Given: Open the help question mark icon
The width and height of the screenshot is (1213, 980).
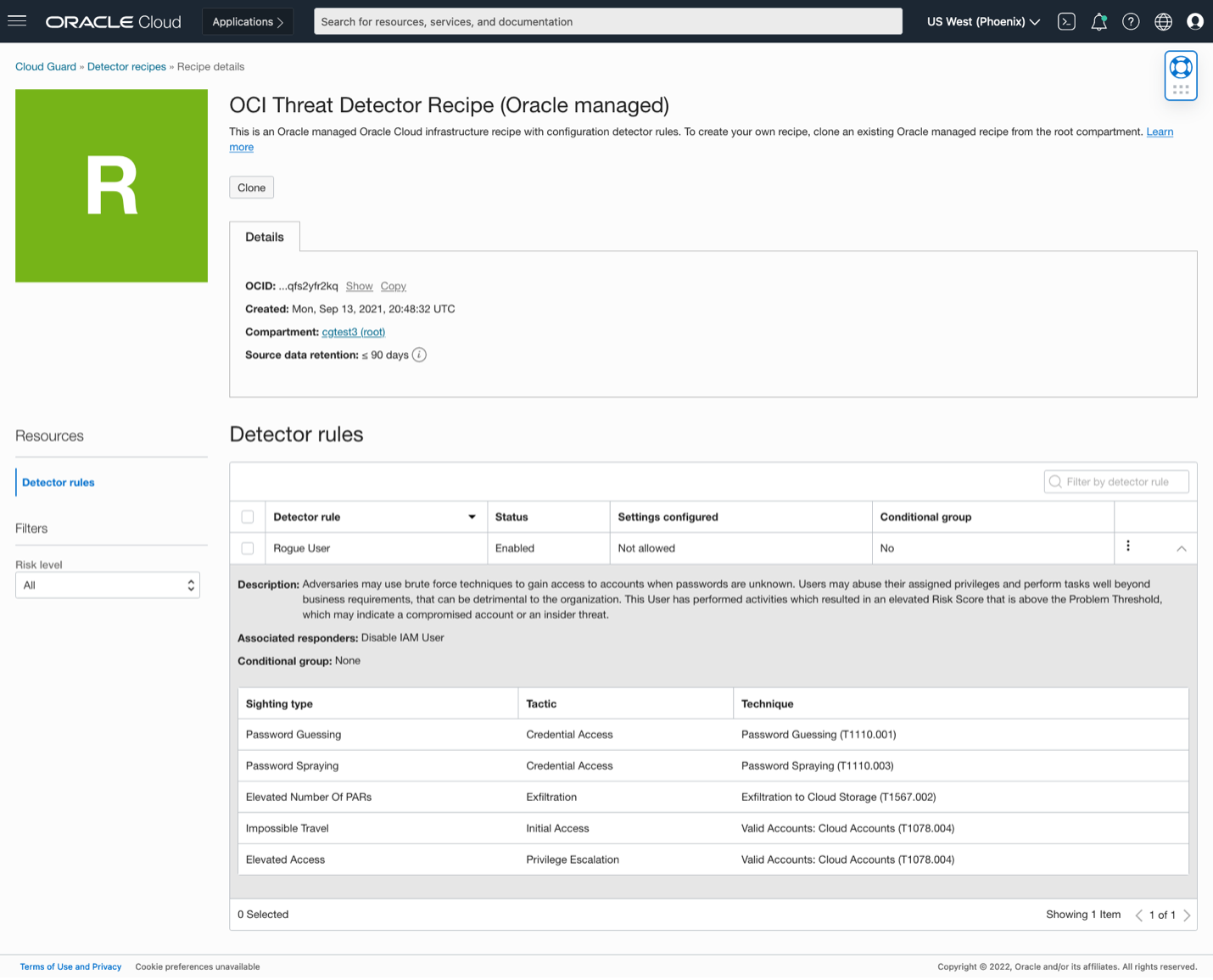Looking at the screenshot, I should click(1131, 22).
